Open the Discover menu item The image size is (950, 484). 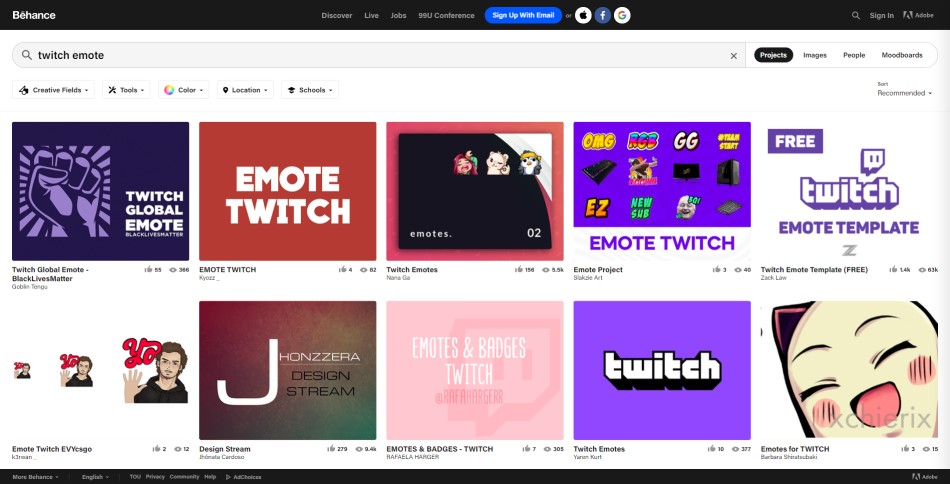pos(337,16)
